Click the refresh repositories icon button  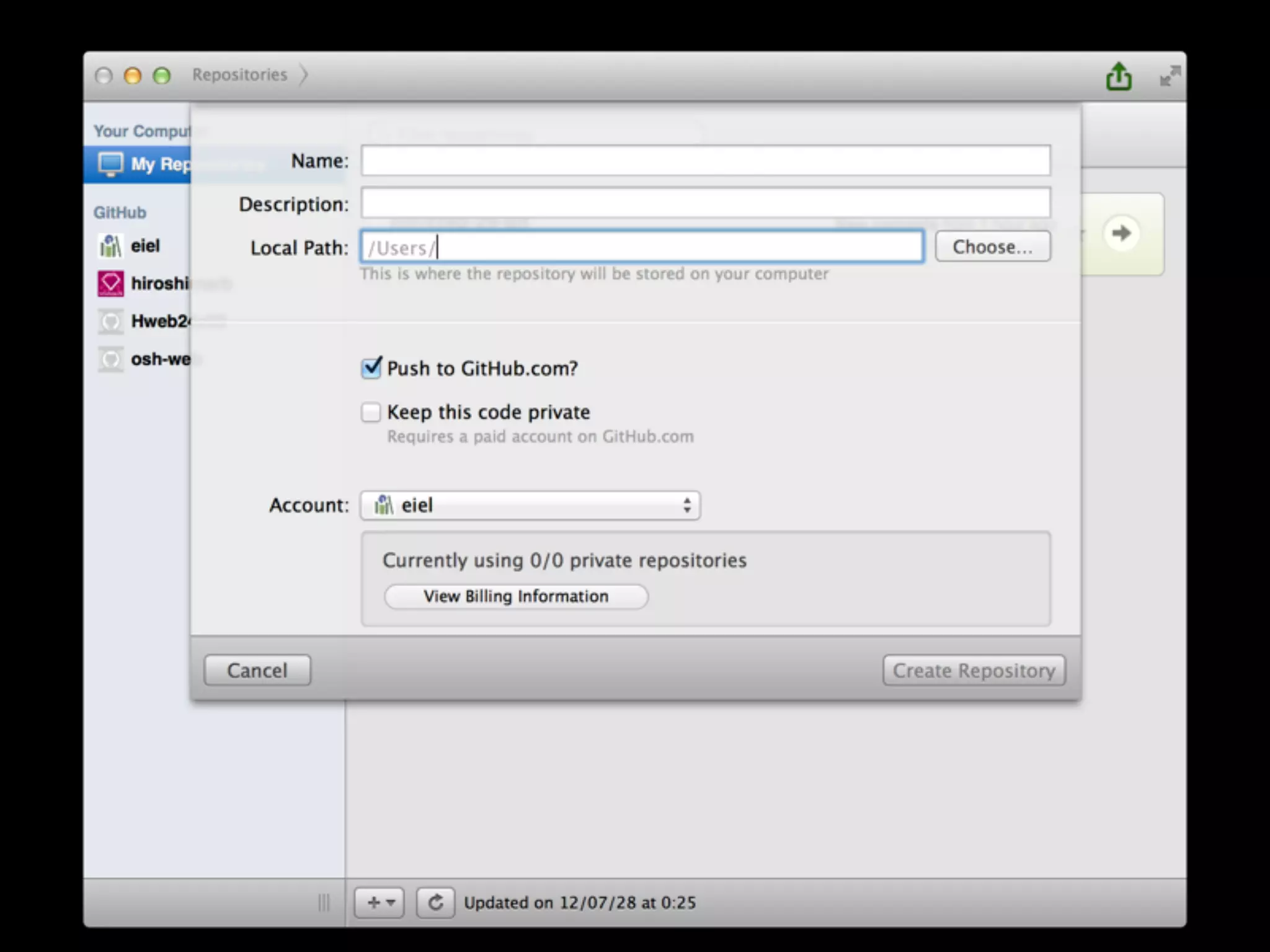[435, 902]
